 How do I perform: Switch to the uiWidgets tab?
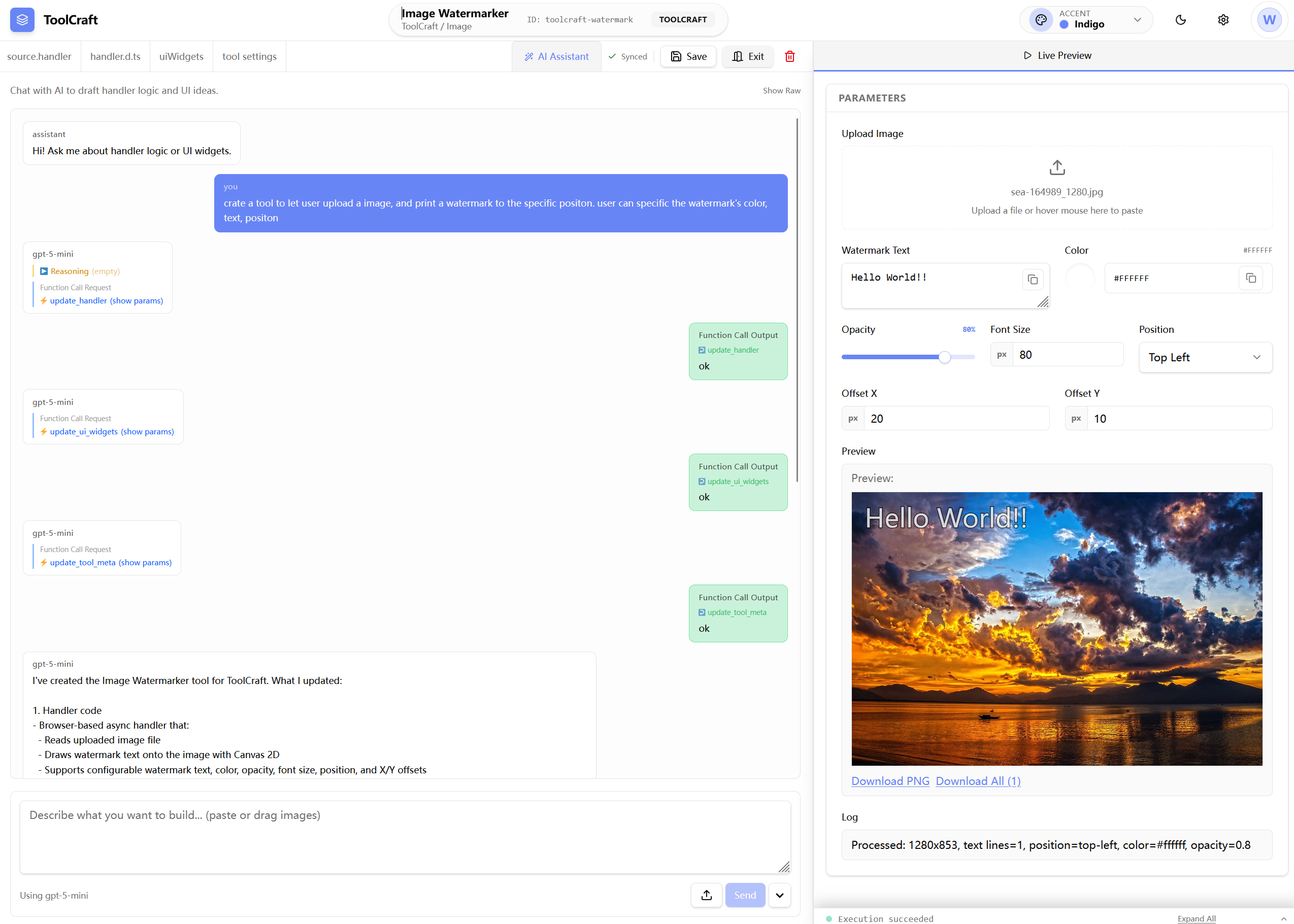tap(181, 56)
